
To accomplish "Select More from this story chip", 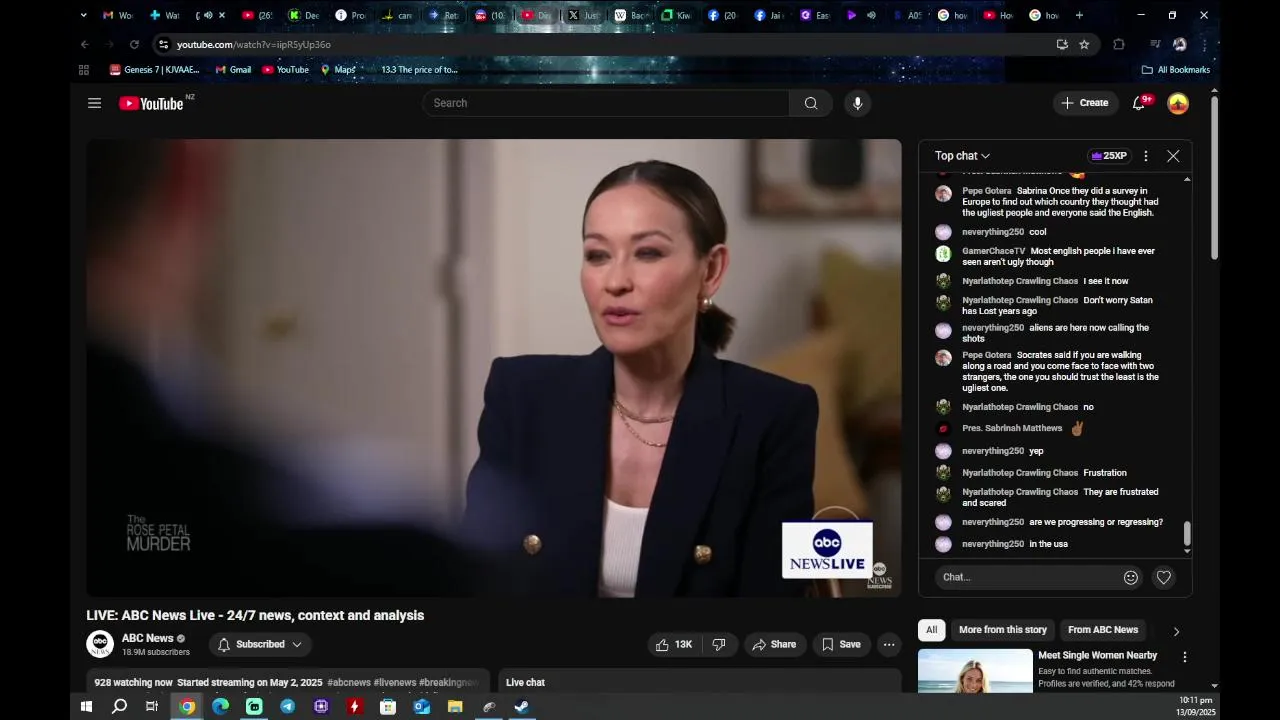I will [x=1003, y=630].
